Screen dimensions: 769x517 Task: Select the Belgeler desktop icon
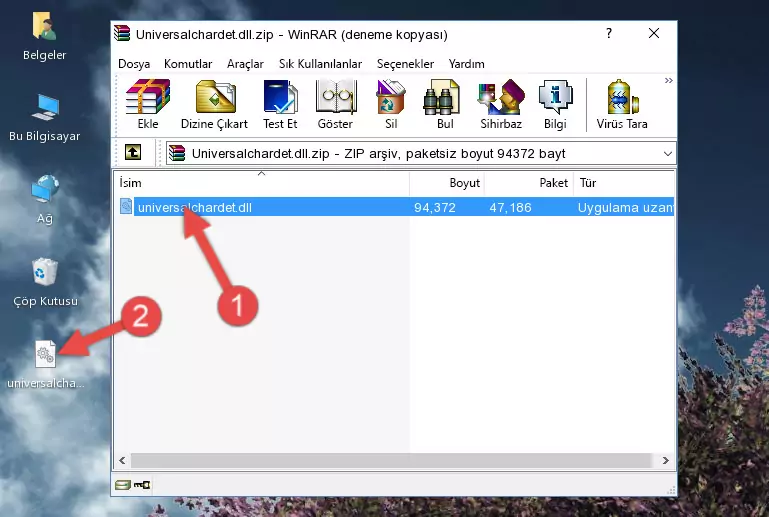click(x=44, y=37)
